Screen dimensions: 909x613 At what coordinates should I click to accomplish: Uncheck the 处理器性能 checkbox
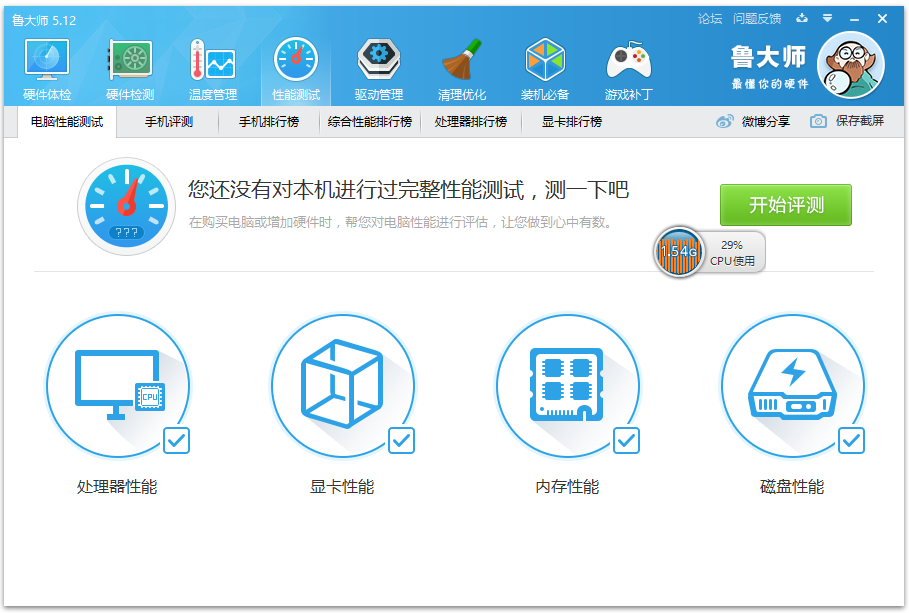tap(177, 440)
